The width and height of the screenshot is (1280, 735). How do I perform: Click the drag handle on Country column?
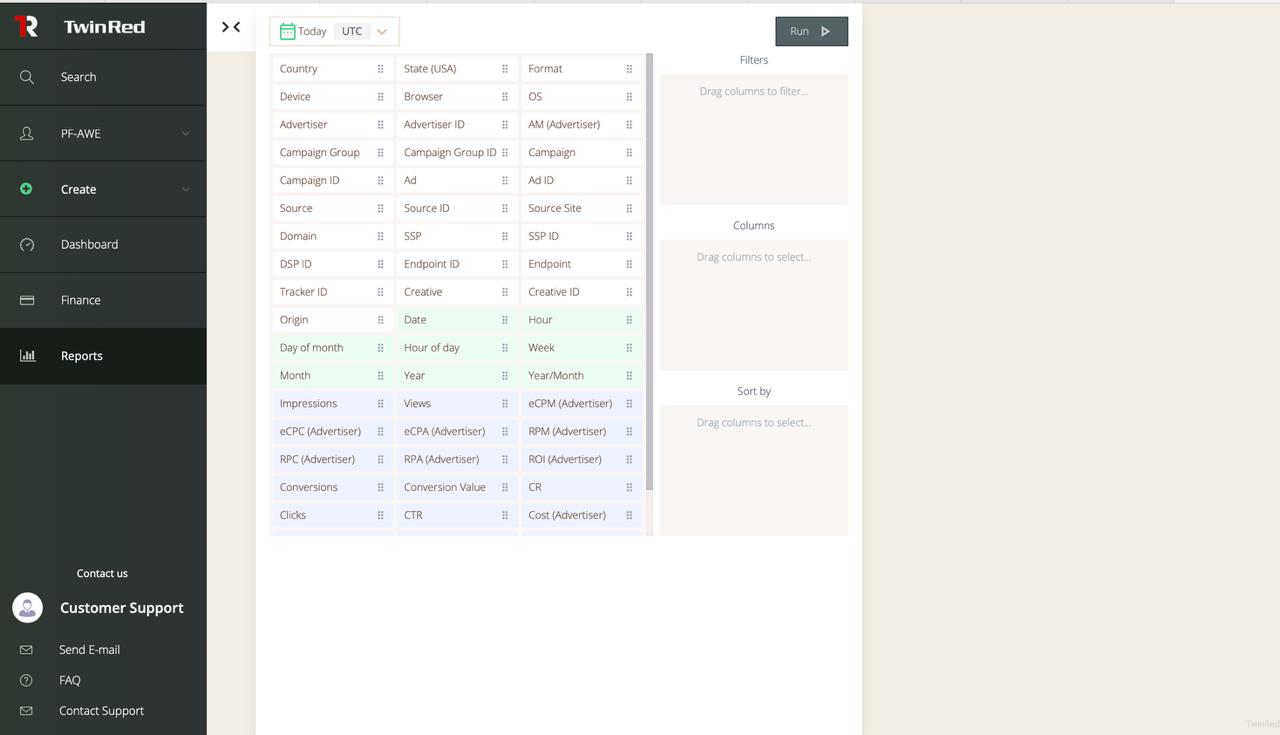(380, 69)
